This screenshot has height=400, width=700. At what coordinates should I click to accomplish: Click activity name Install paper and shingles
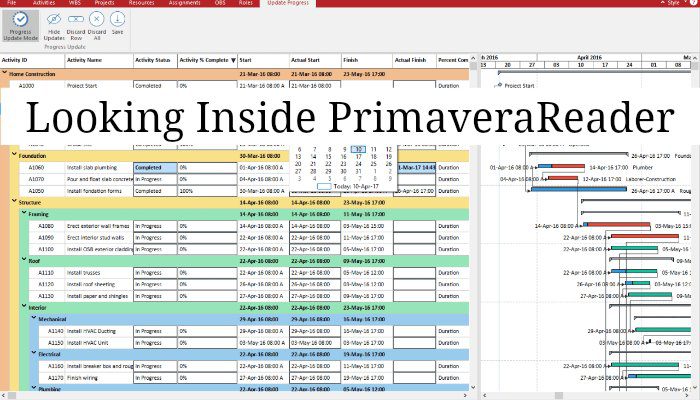(x=97, y=296)
